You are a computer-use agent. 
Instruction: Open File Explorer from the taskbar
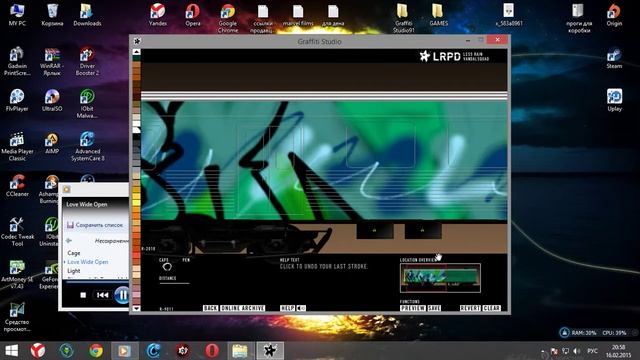coord(240,351)
